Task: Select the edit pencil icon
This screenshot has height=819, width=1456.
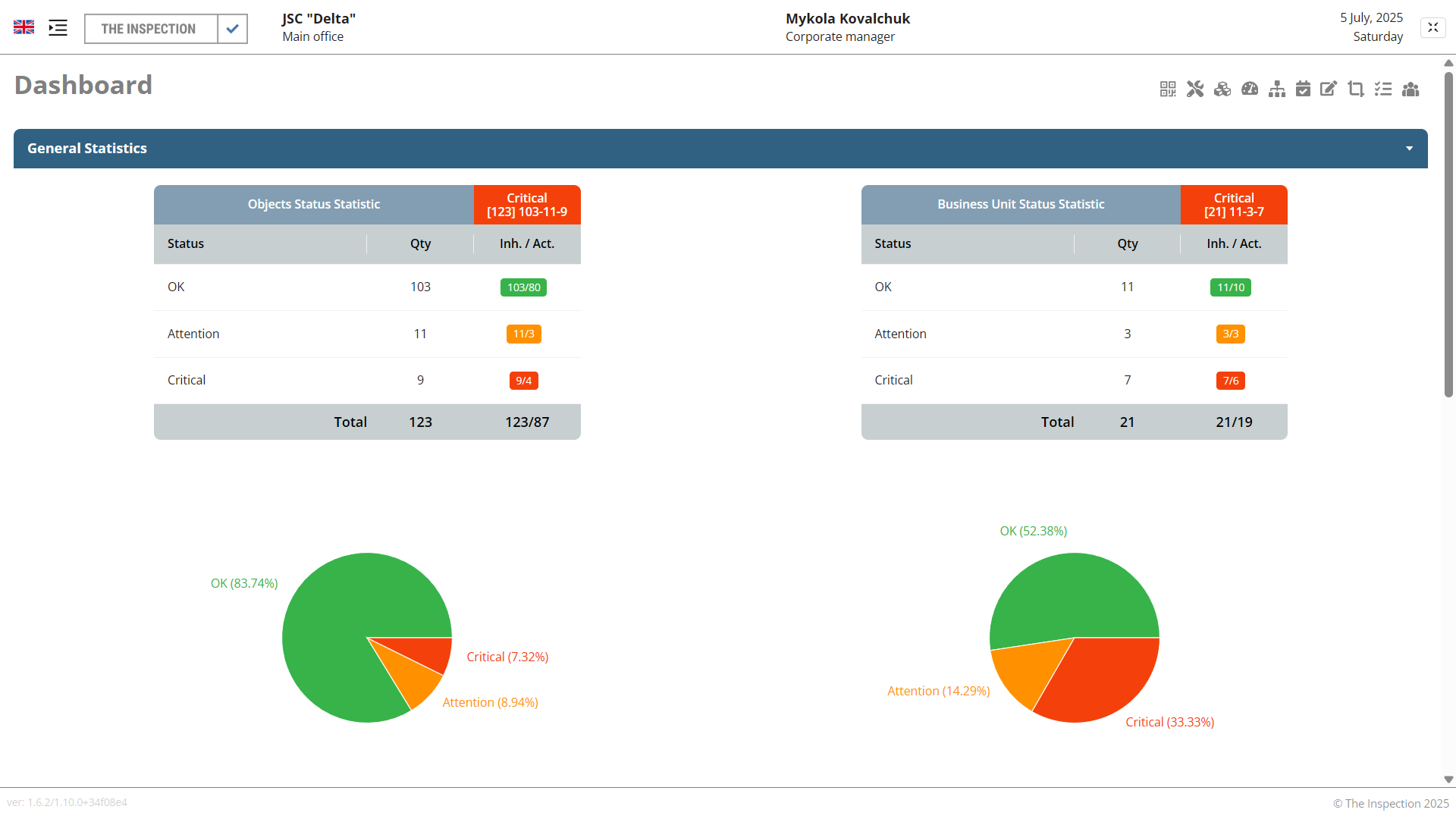Action: [x=1329, y=89]
